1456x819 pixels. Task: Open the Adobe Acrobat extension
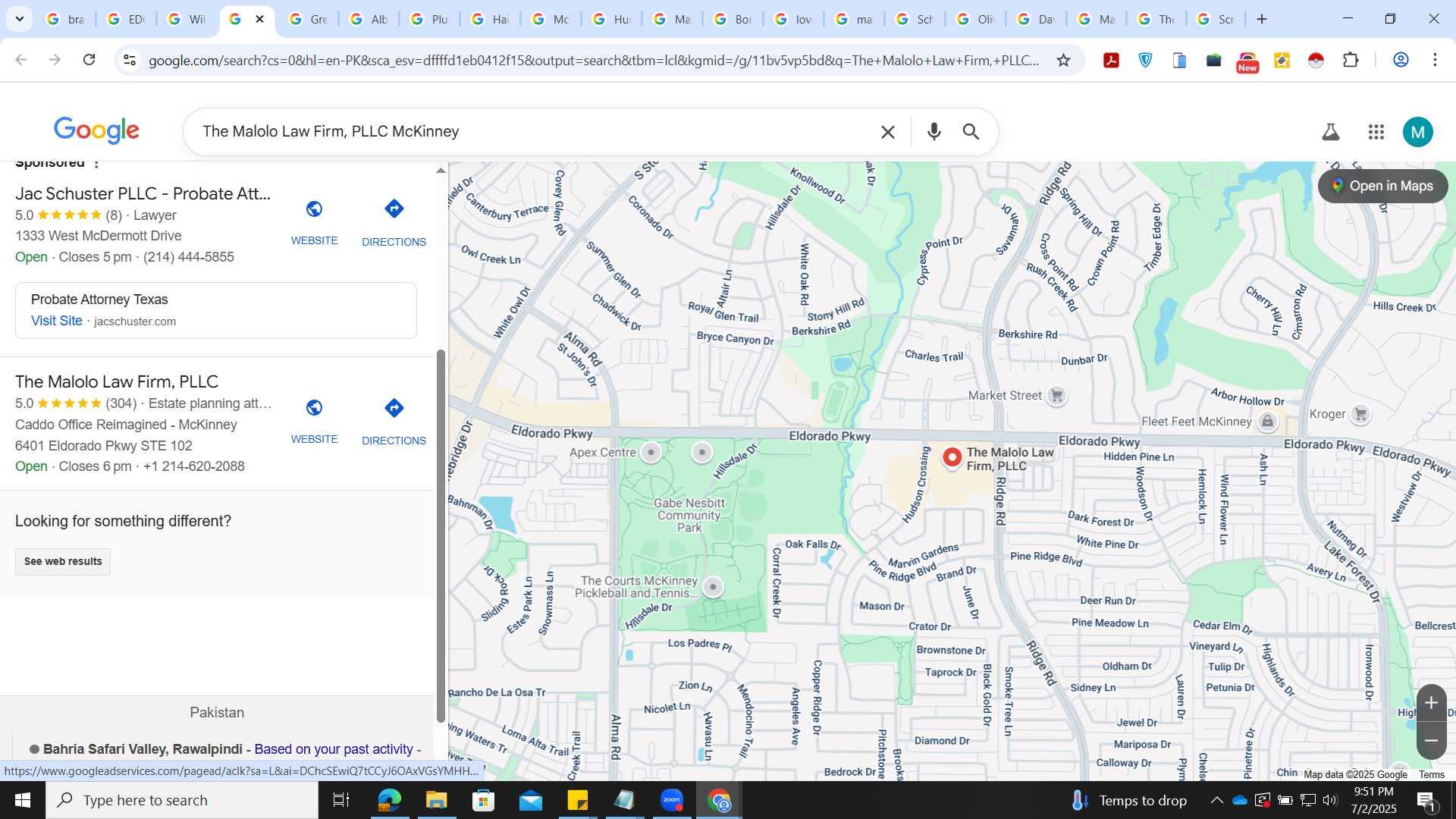[1111, 60]
